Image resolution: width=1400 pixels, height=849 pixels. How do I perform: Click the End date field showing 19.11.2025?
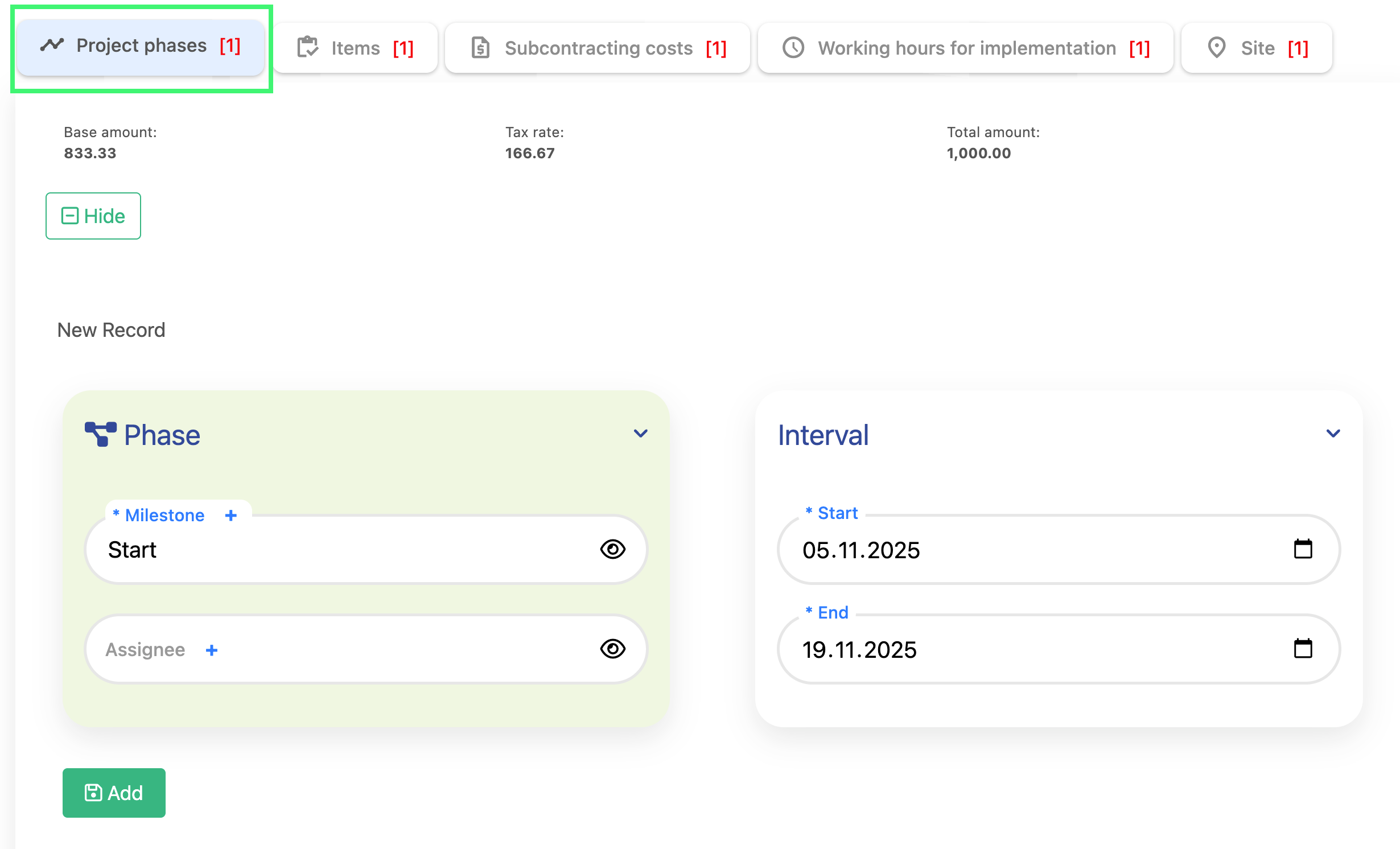pos(967,649)
